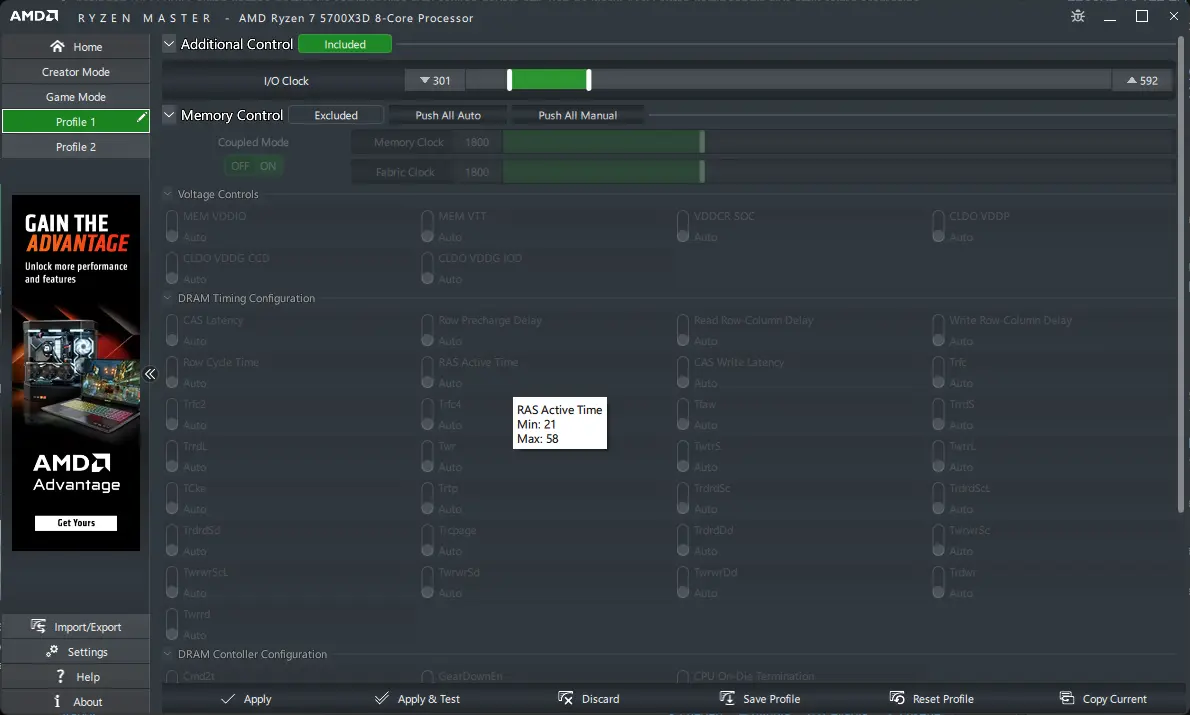This screenshot has height=715, width=1190.
Task: Collapse the Voltage Controls section
Action: click(168, 194)
